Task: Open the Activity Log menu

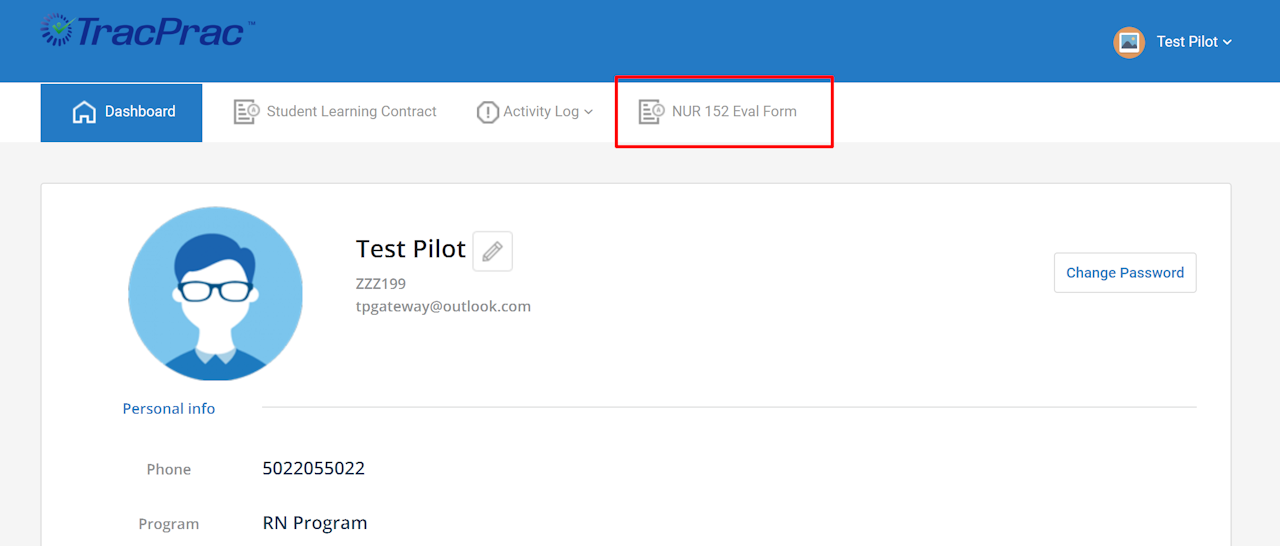Action: point(540,112)
